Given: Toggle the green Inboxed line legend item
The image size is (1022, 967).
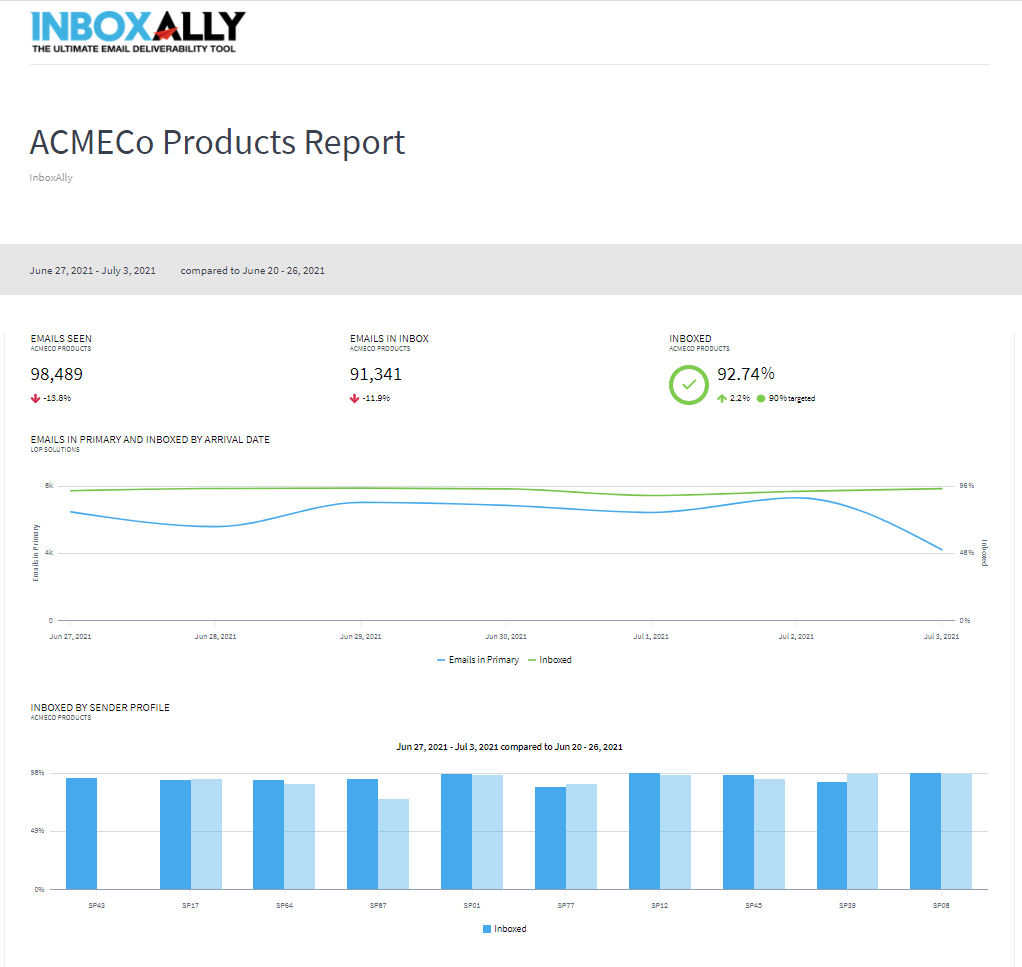Looking at the screenshot, I should tap(549, 660).
